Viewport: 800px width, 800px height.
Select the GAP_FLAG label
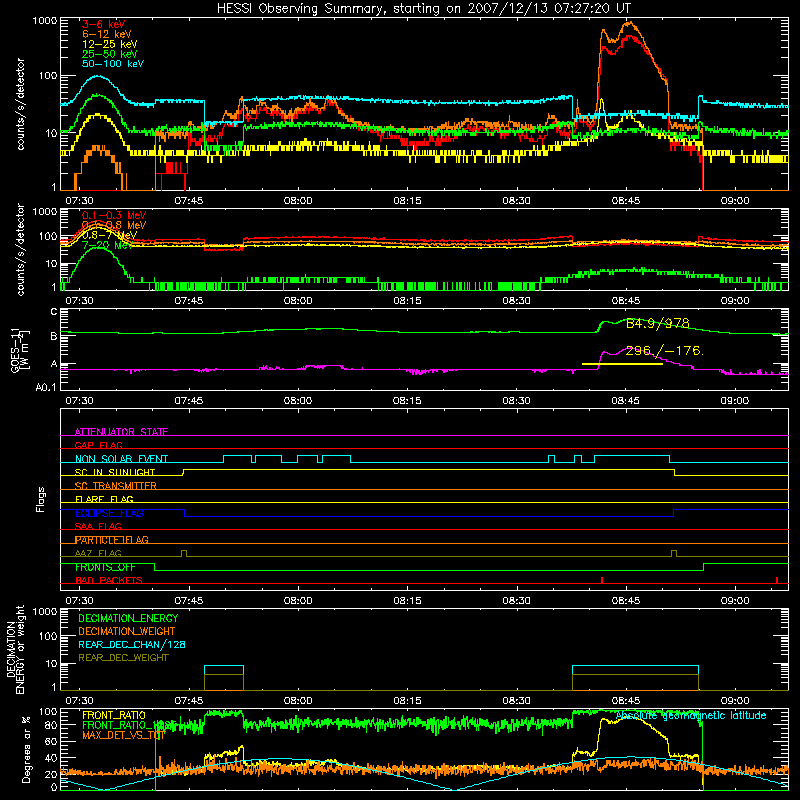pos(98,445)
